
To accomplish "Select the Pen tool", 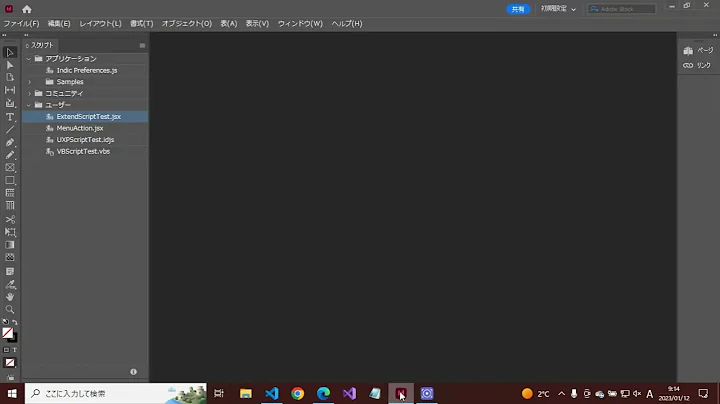I will 10,142.
